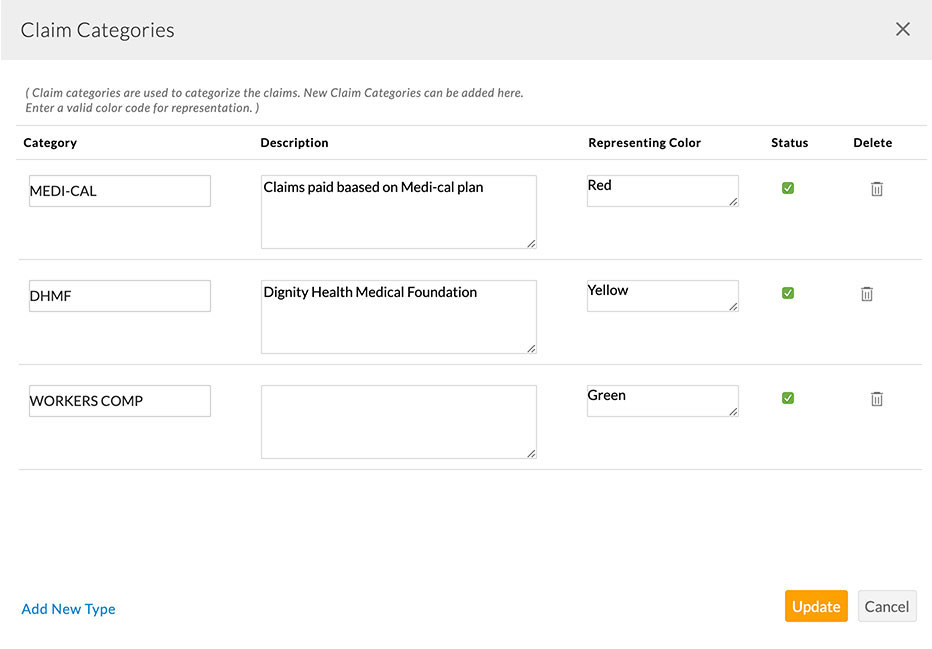932x649 pixels.
Task: Click the Yellow representing color field
Action: (x=662, y=295)
